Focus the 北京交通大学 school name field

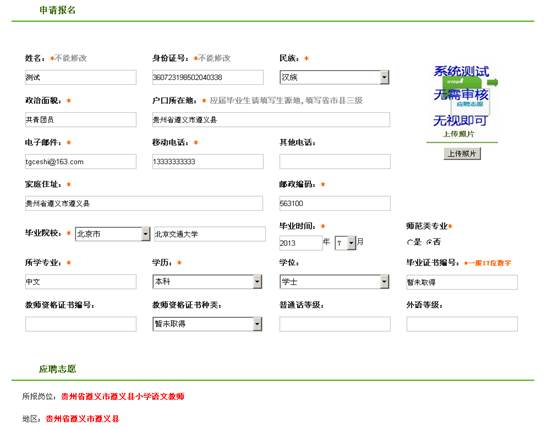pos(209,234)
